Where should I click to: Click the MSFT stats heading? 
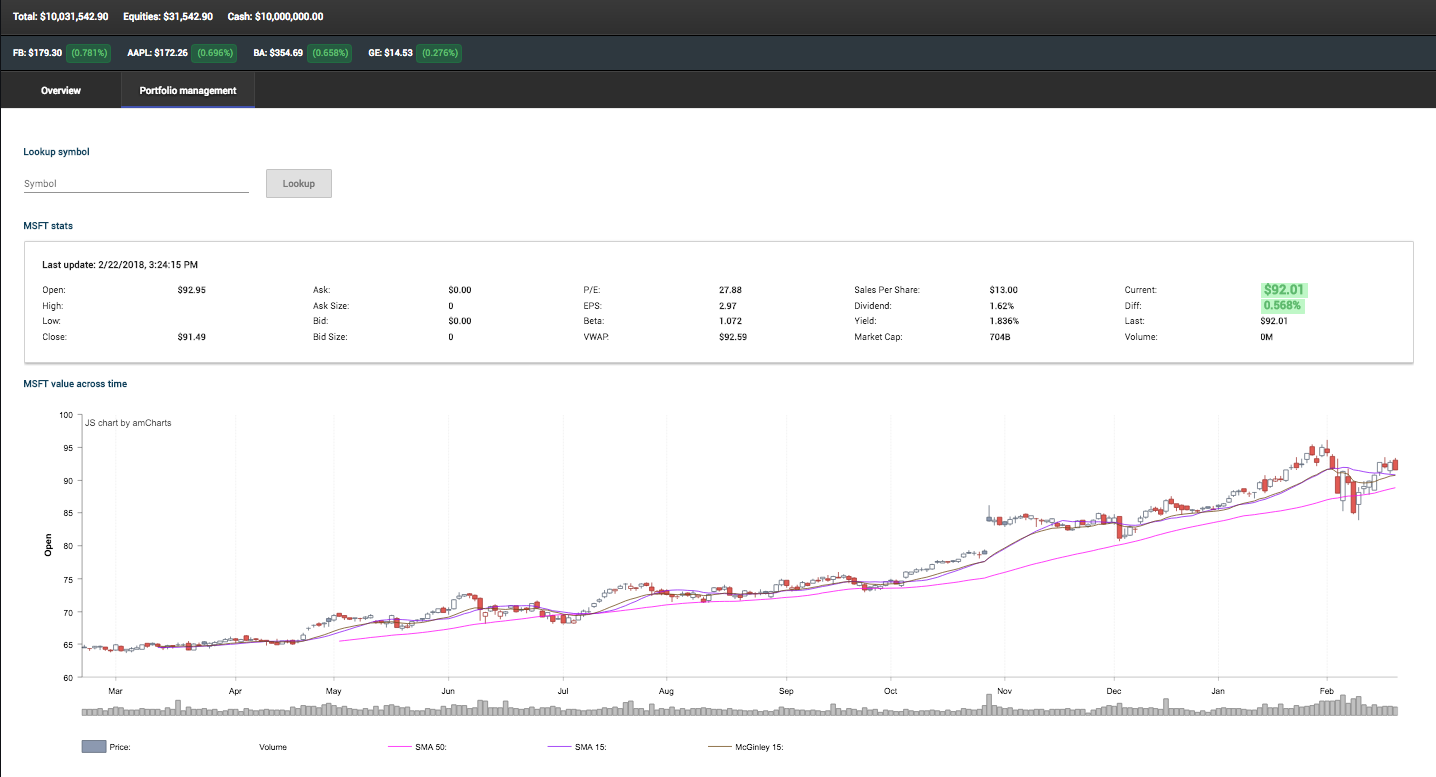[x=48, y=226]
